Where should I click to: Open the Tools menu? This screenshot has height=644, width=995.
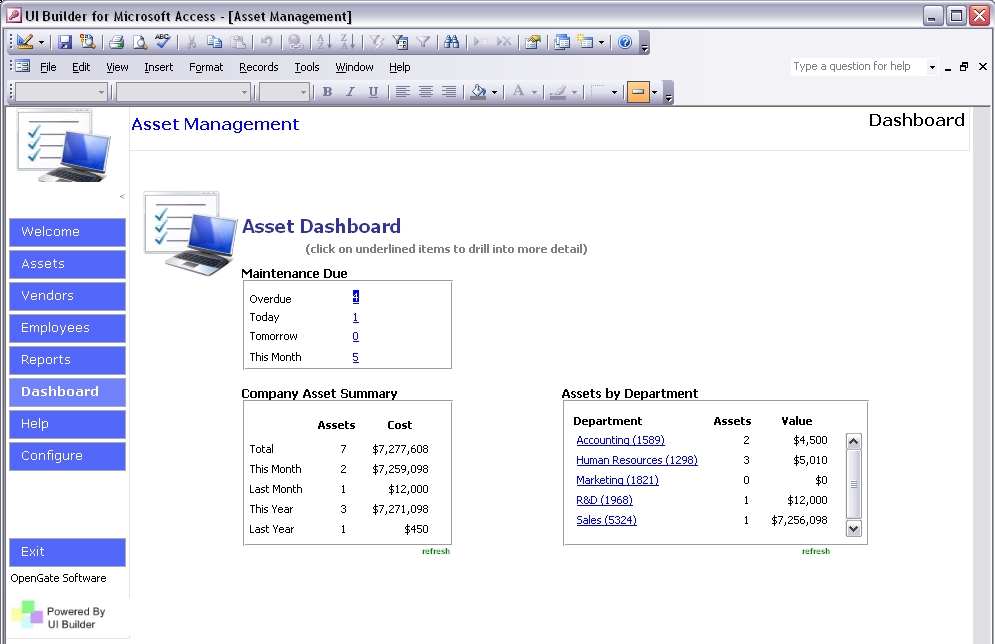coord(306,67)
